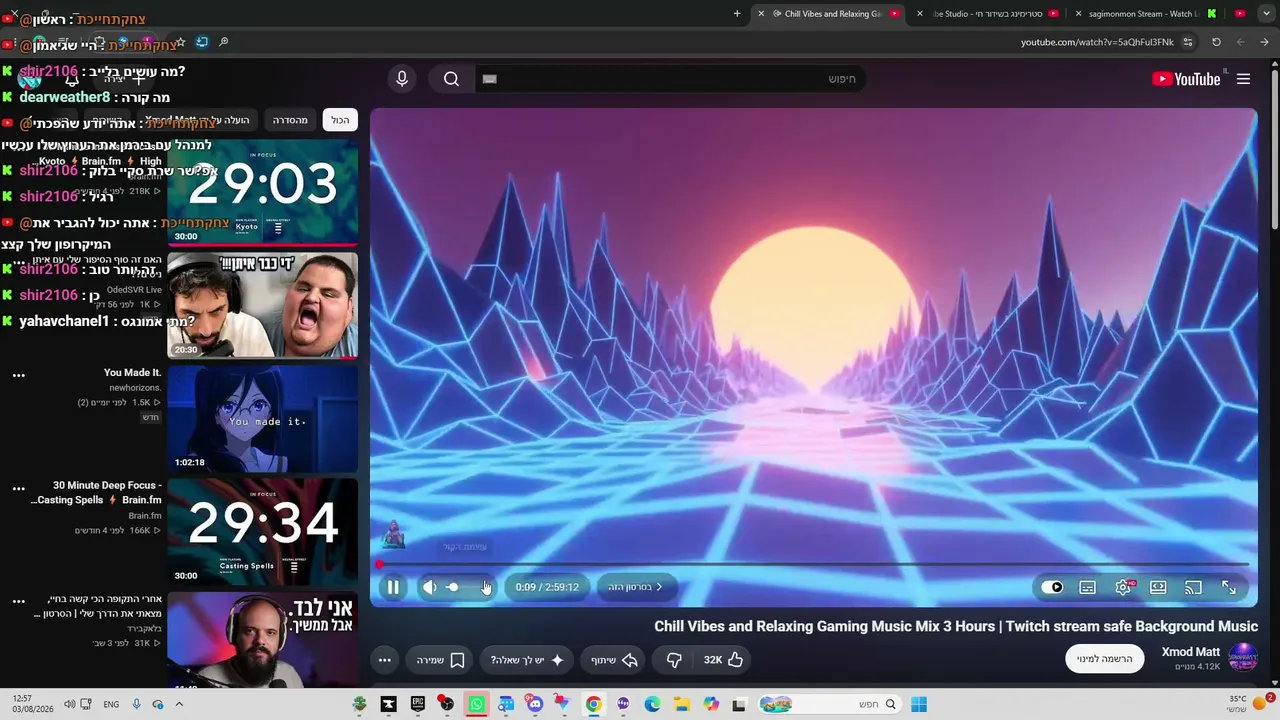This screenshot has width=1280, height=720.
Task: Open WhatsApp from the taskbar
Action: point(476,704)
